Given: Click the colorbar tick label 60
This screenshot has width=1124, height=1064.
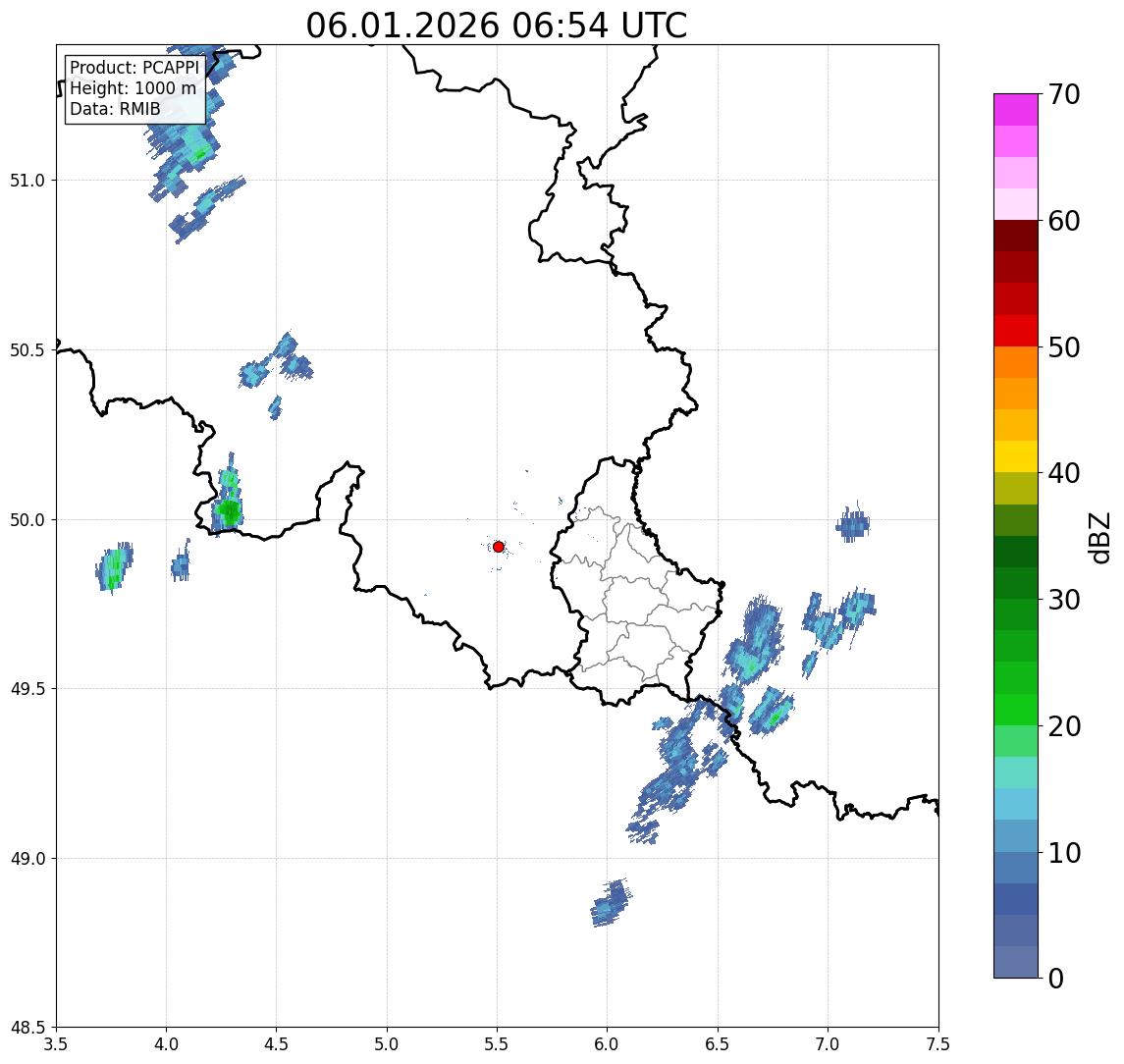Looking at the screenshot, I should 1064,221.
